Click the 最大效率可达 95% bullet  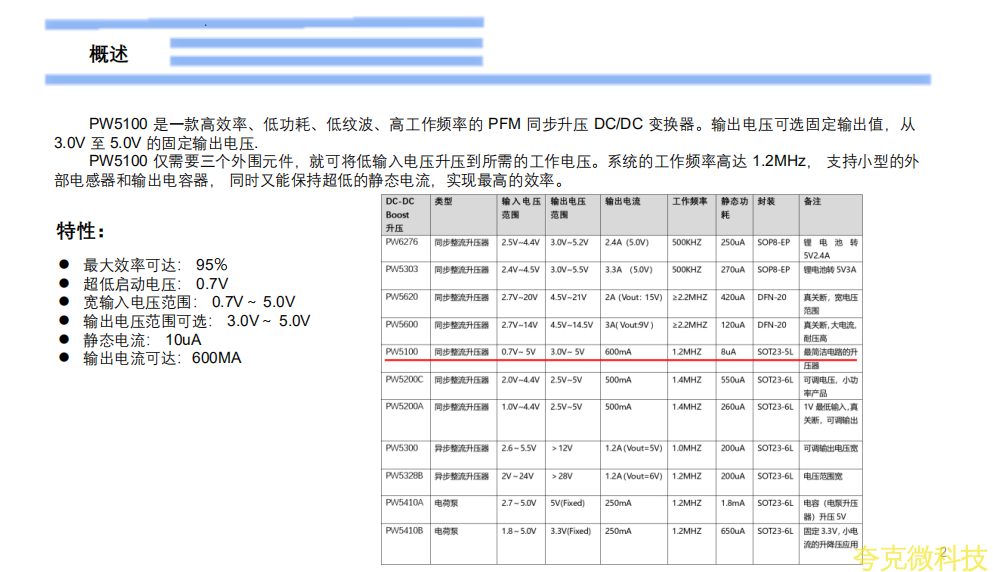click(155, 265)
